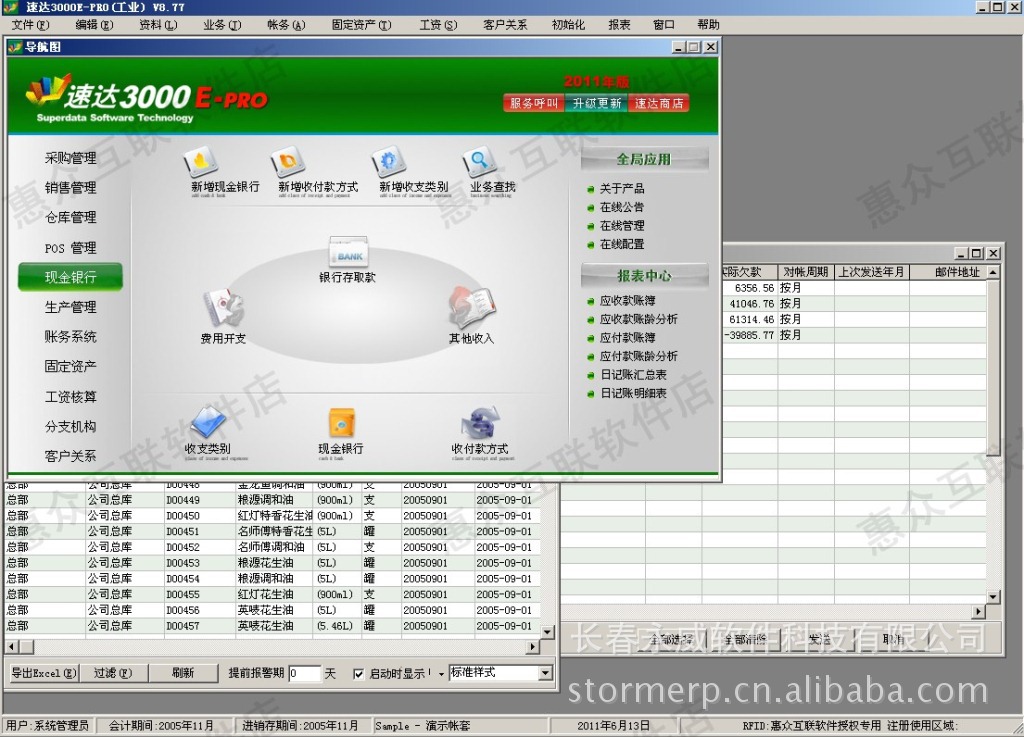Image resolution: width=1024 pixels, height=737 pixels.
Task: Open the 报表 menu
Action: [619, 25]
